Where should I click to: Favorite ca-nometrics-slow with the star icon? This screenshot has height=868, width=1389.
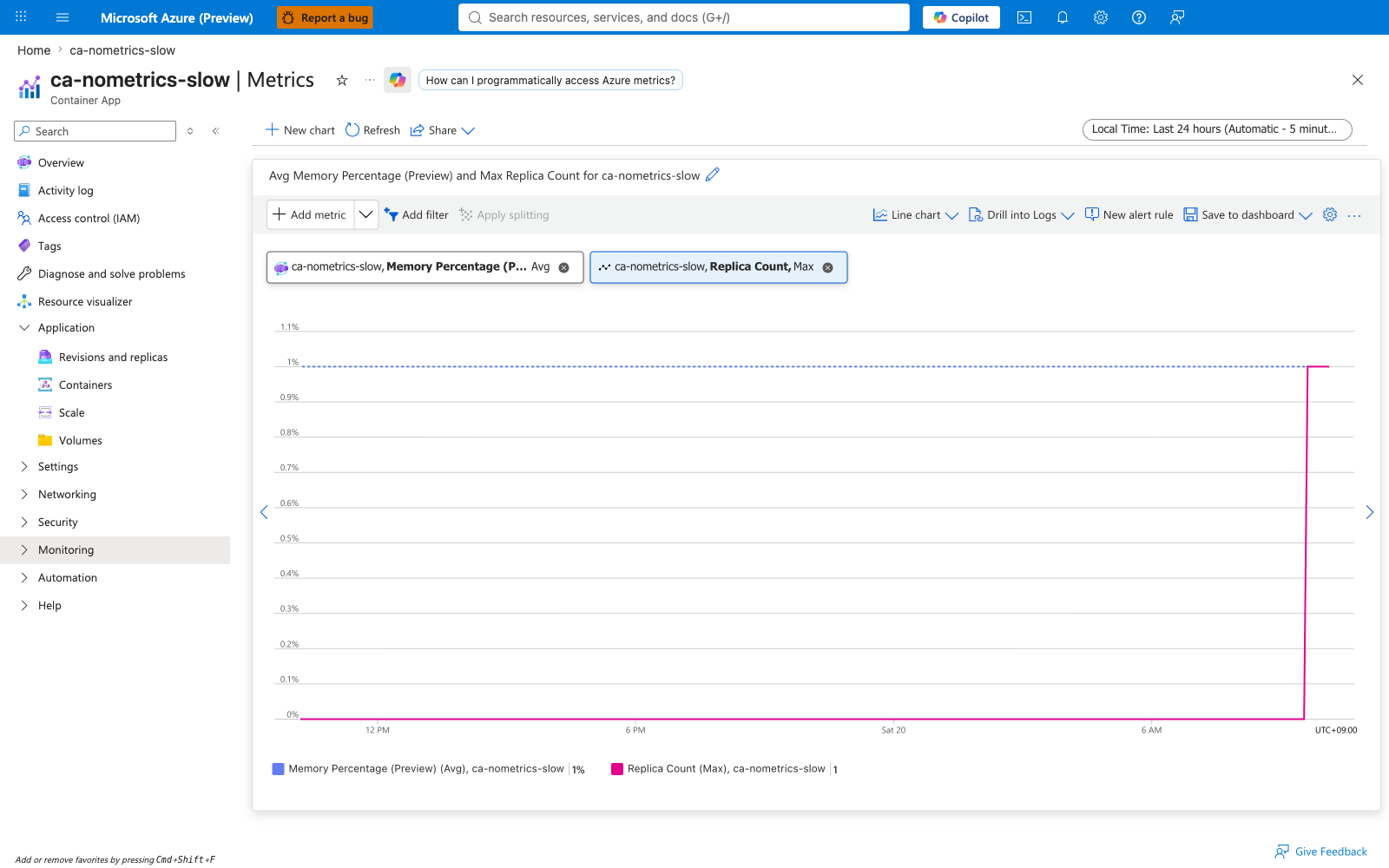click(x=342, y=80)
